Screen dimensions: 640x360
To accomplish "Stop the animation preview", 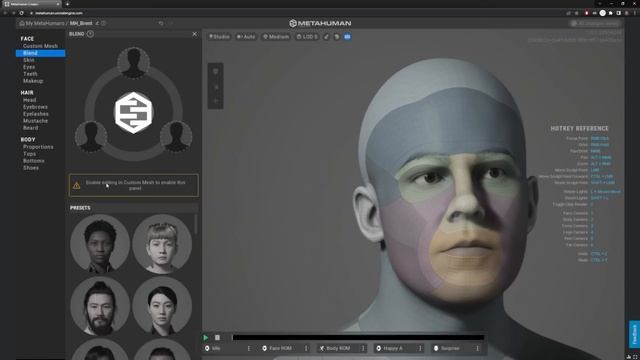I will pos(218,338).
